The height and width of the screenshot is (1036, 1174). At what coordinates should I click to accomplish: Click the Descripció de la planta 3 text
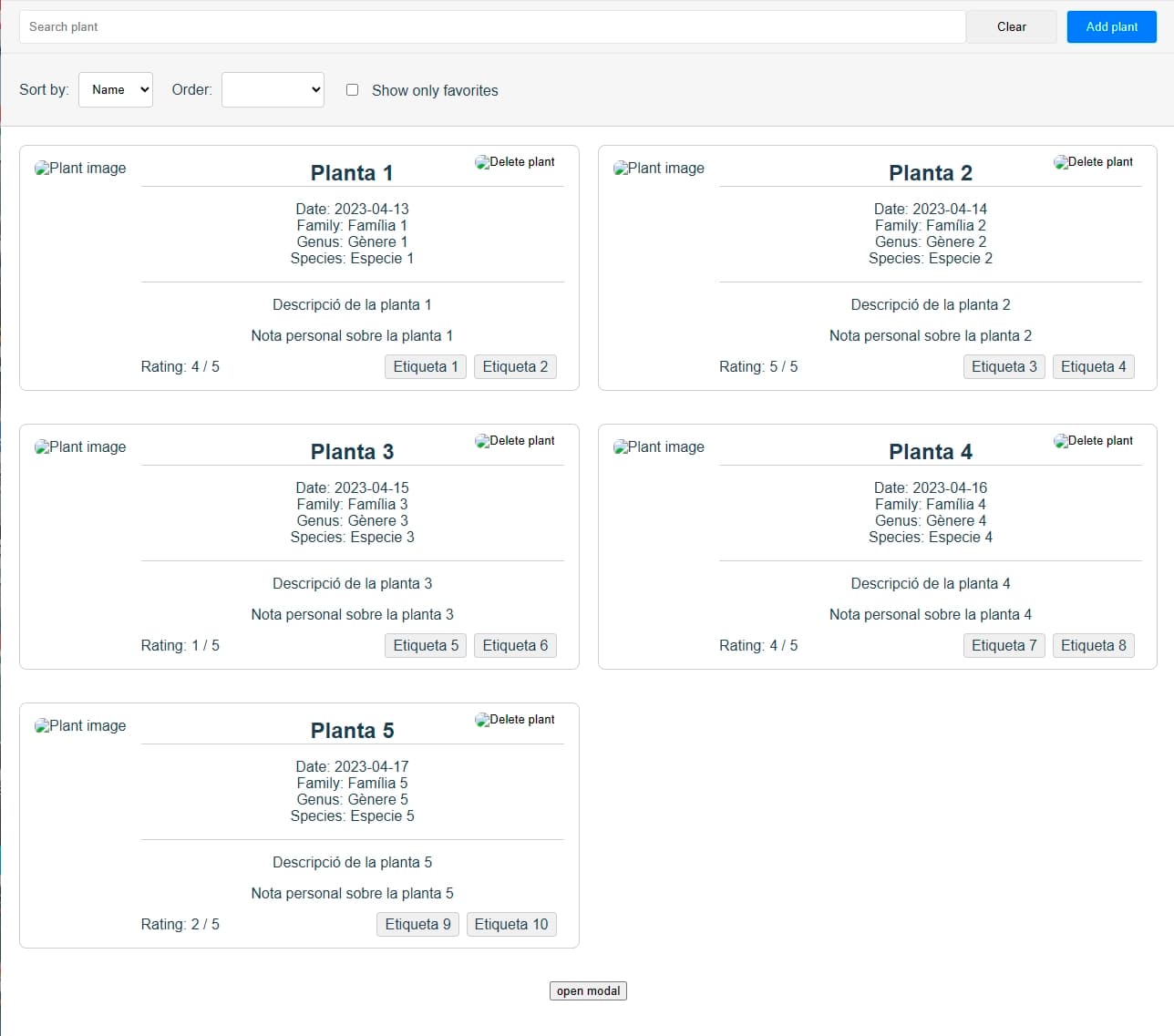[352, 583]
